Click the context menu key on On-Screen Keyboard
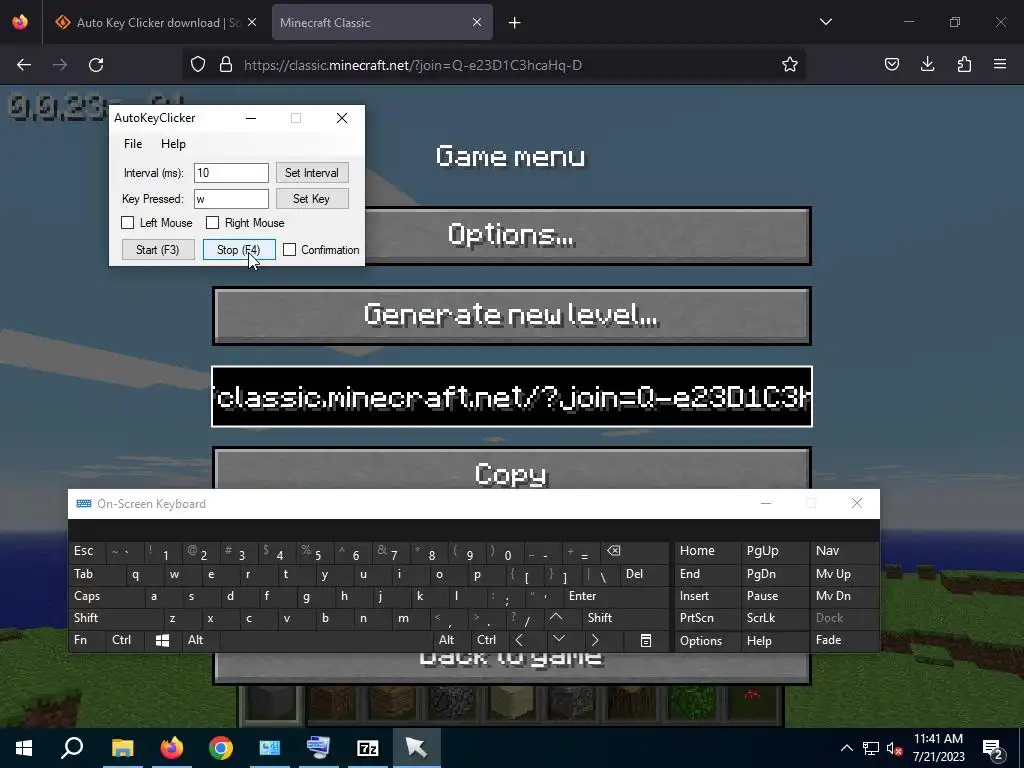The image size is (1024, 768). (646, 641)
